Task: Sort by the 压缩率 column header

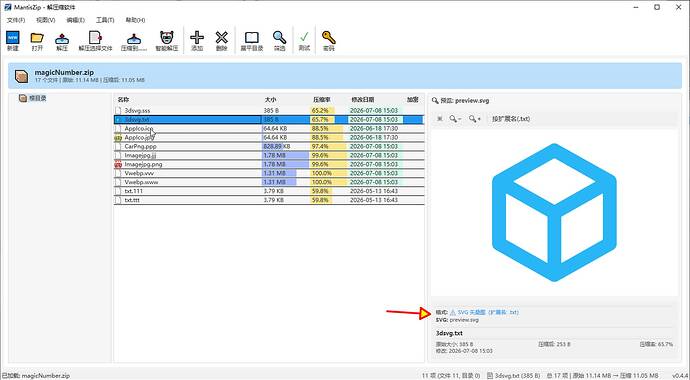Action: coord(322,100)
